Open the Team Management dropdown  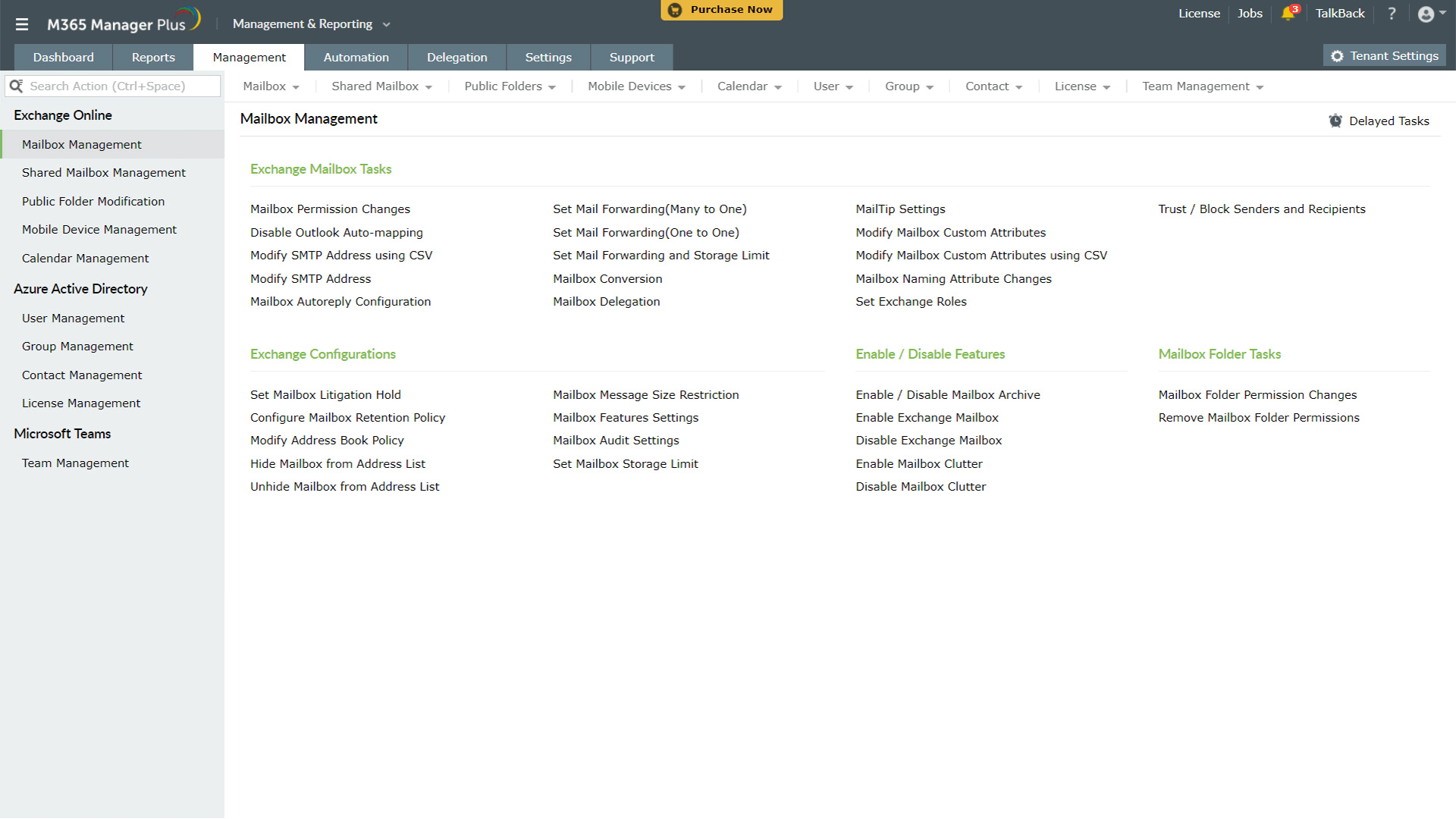point(1202,86)
